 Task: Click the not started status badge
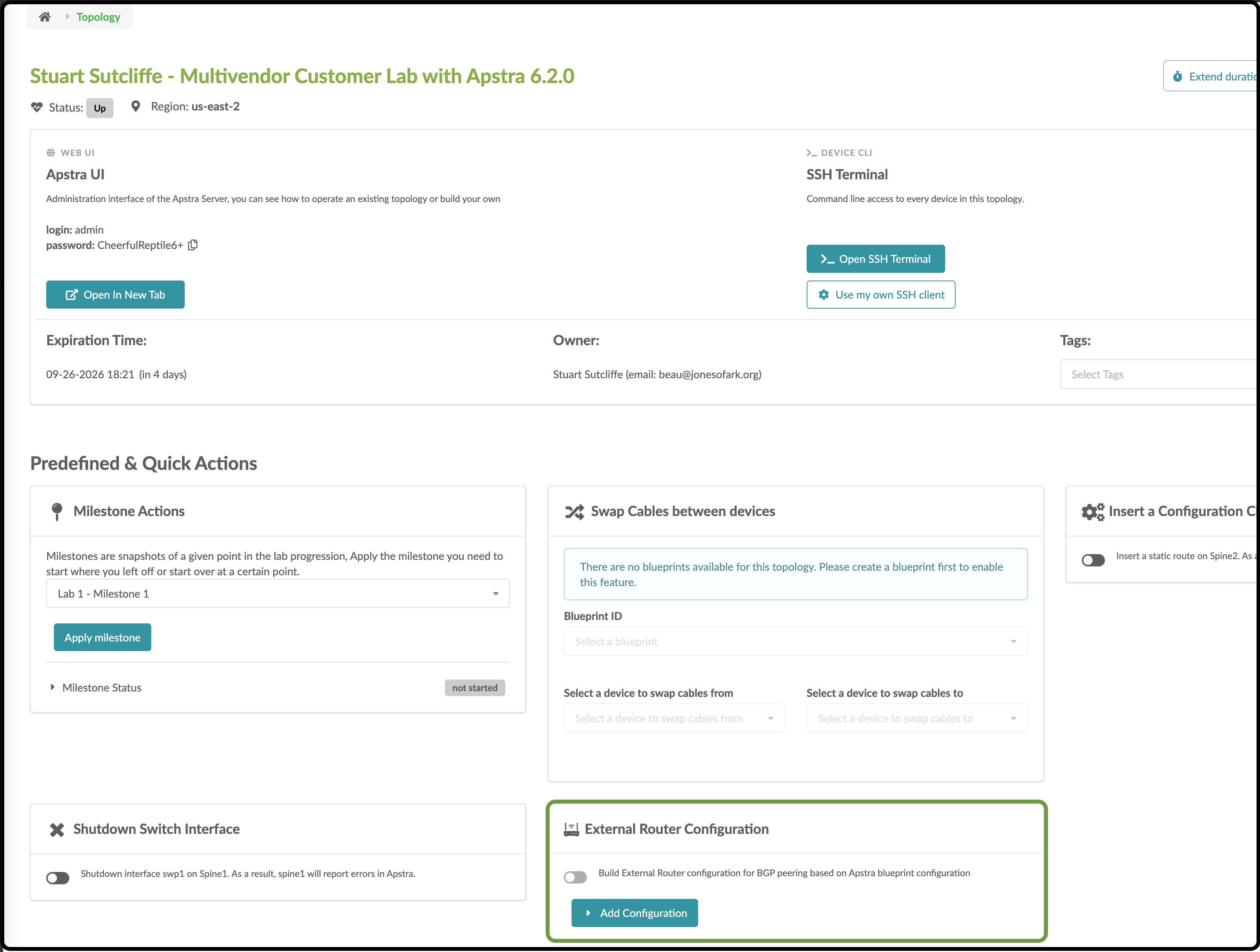pyautogui.click(x=475, y=688)
